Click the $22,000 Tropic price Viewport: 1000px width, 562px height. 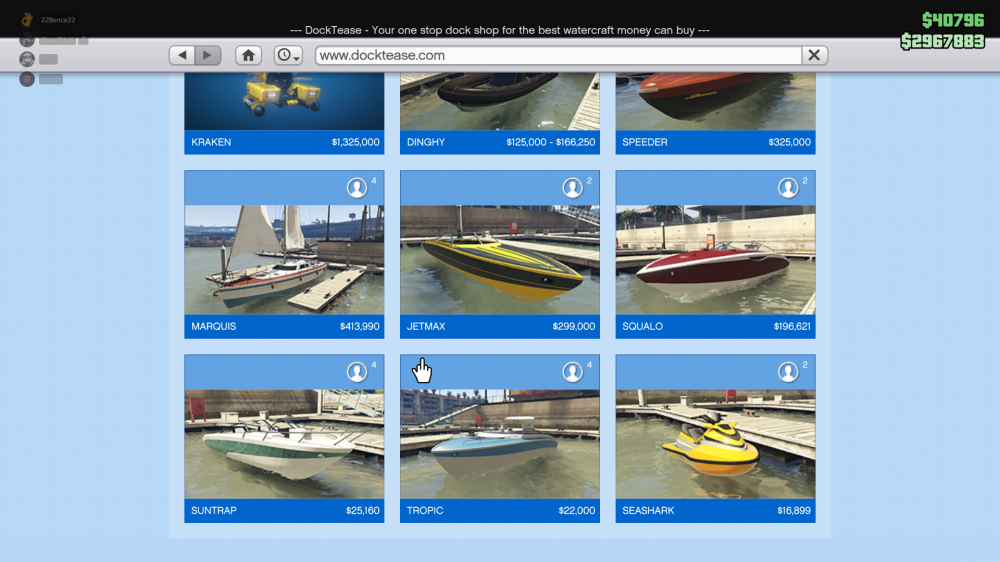tap(577, 511)
